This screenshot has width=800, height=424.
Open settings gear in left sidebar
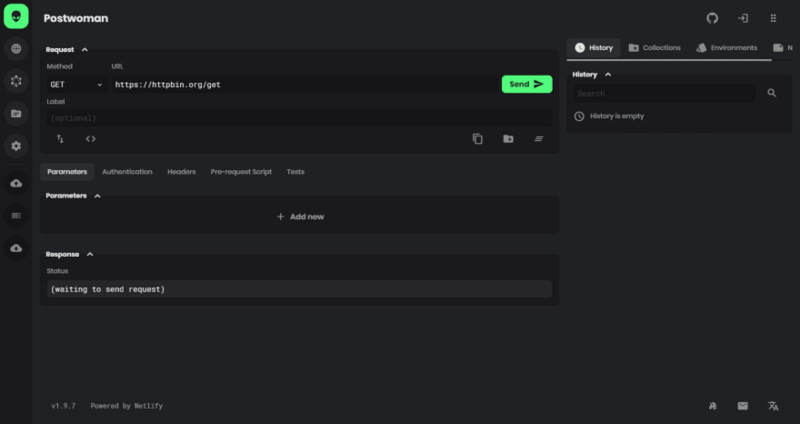[x=16, y=146]
